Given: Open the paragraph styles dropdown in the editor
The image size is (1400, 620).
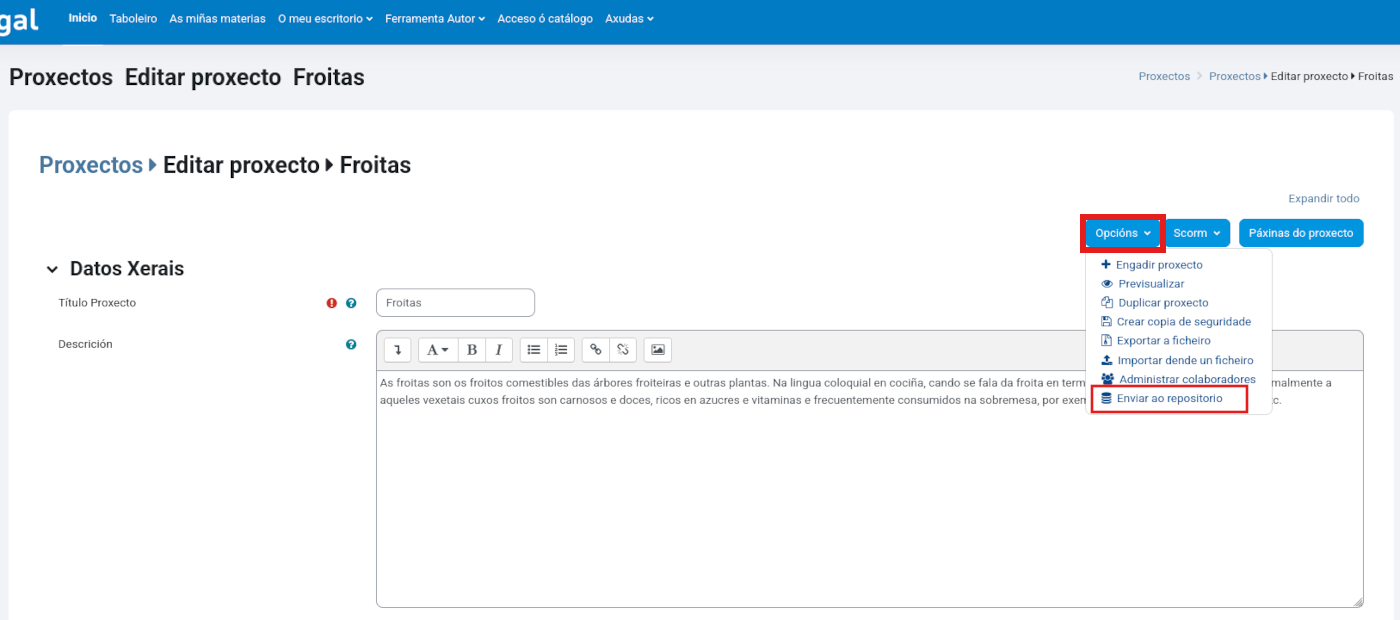Looking at the screenshot, I should point(437,349).
